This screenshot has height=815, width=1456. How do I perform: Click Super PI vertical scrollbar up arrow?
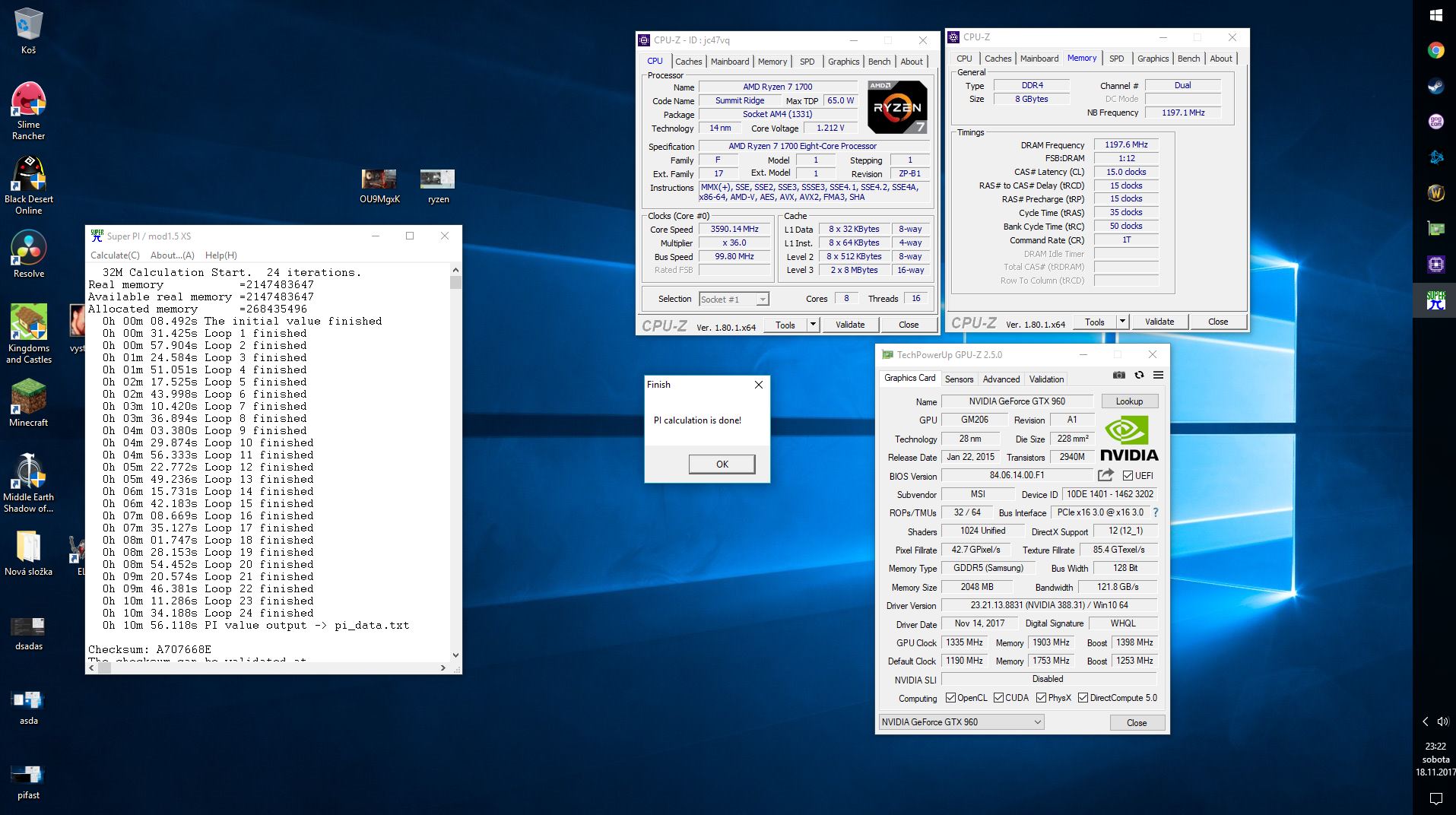click(455, 270)
